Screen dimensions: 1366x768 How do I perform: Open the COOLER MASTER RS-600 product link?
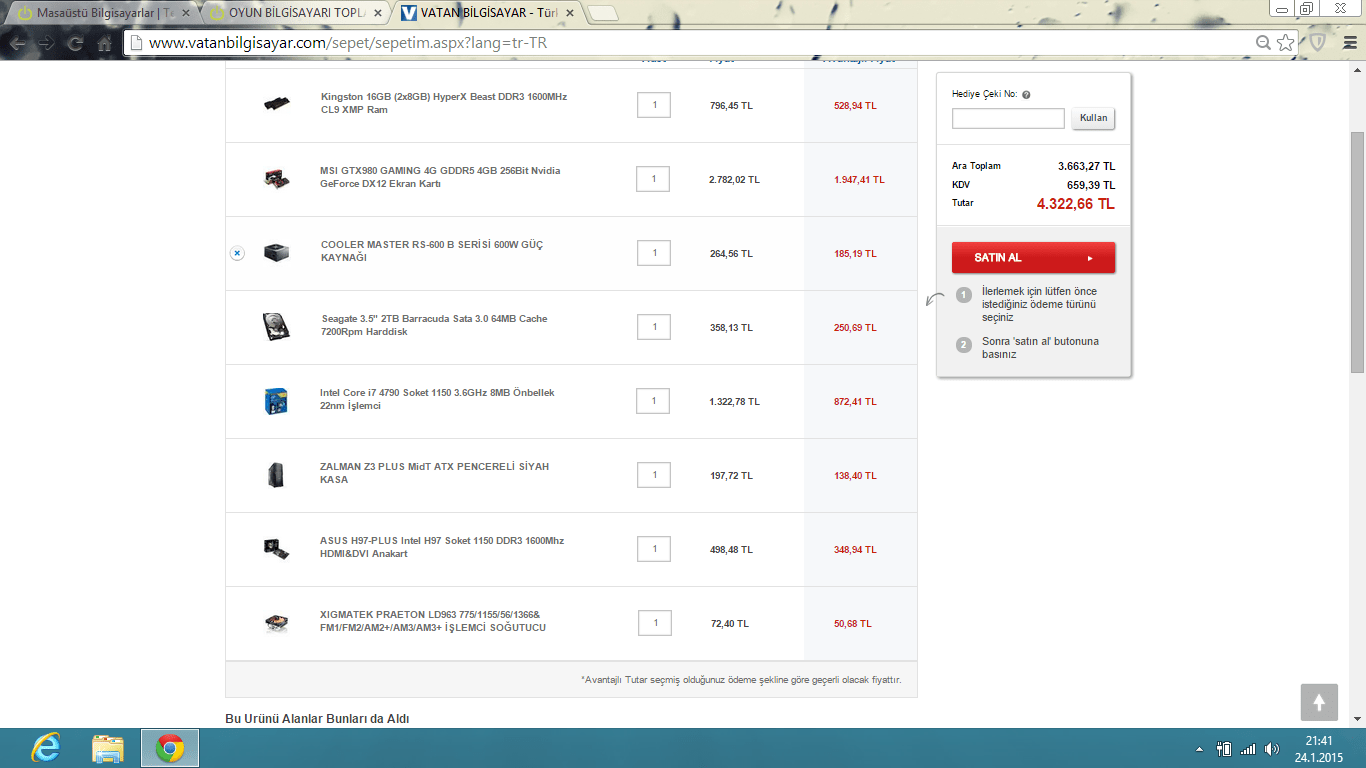(432, 251)
